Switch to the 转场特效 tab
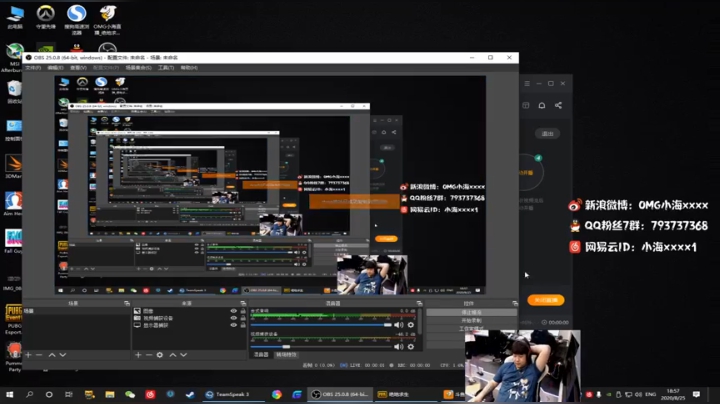720x404 pixels. point(286,355)
